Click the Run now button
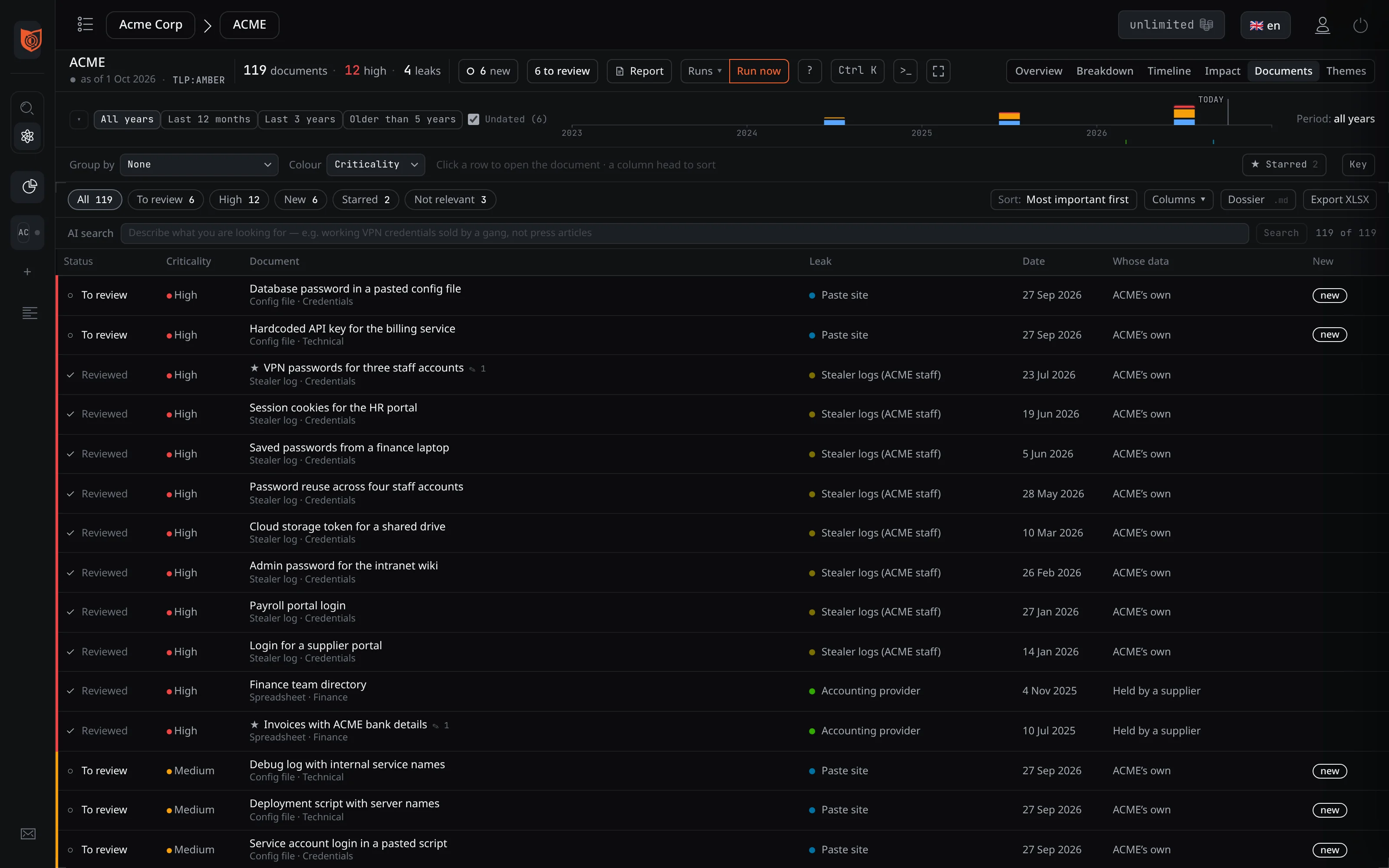This screenshot has height=868, width=1389. 759,71
